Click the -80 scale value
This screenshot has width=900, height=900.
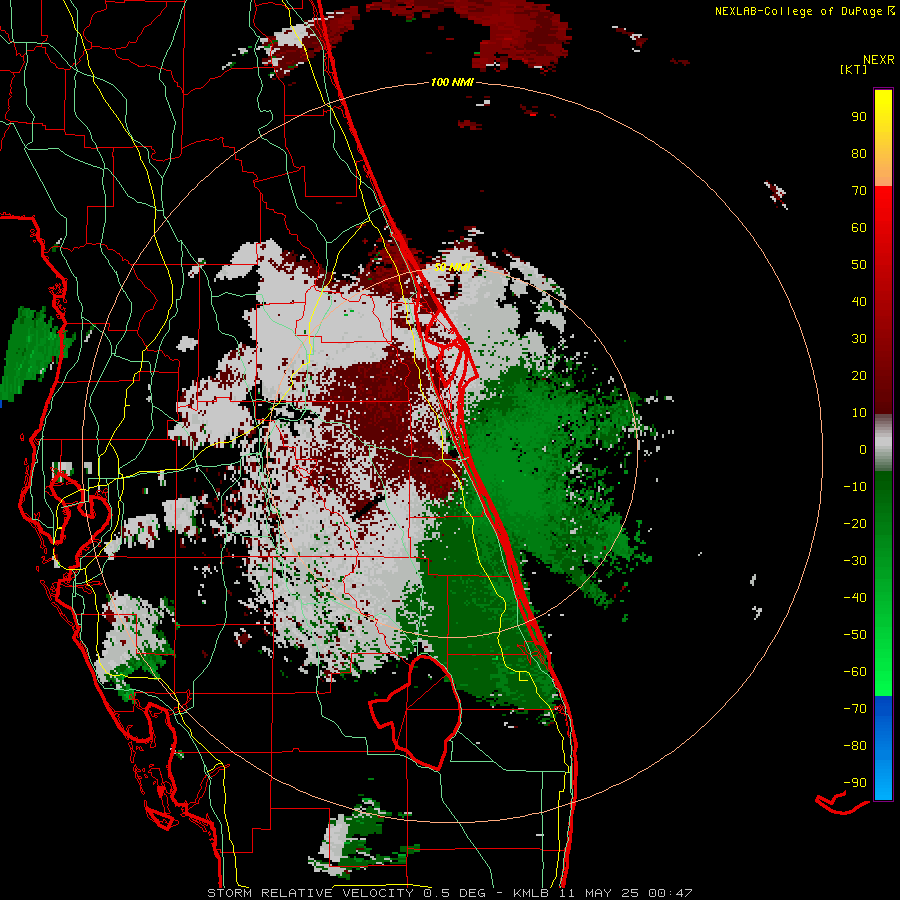pyautogui.click(x=855, y=746)
